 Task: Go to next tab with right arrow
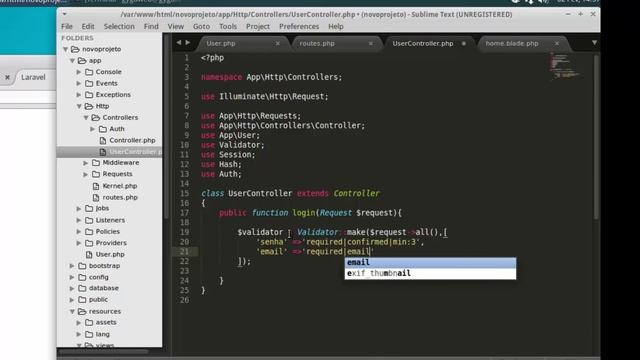point(188,42)
